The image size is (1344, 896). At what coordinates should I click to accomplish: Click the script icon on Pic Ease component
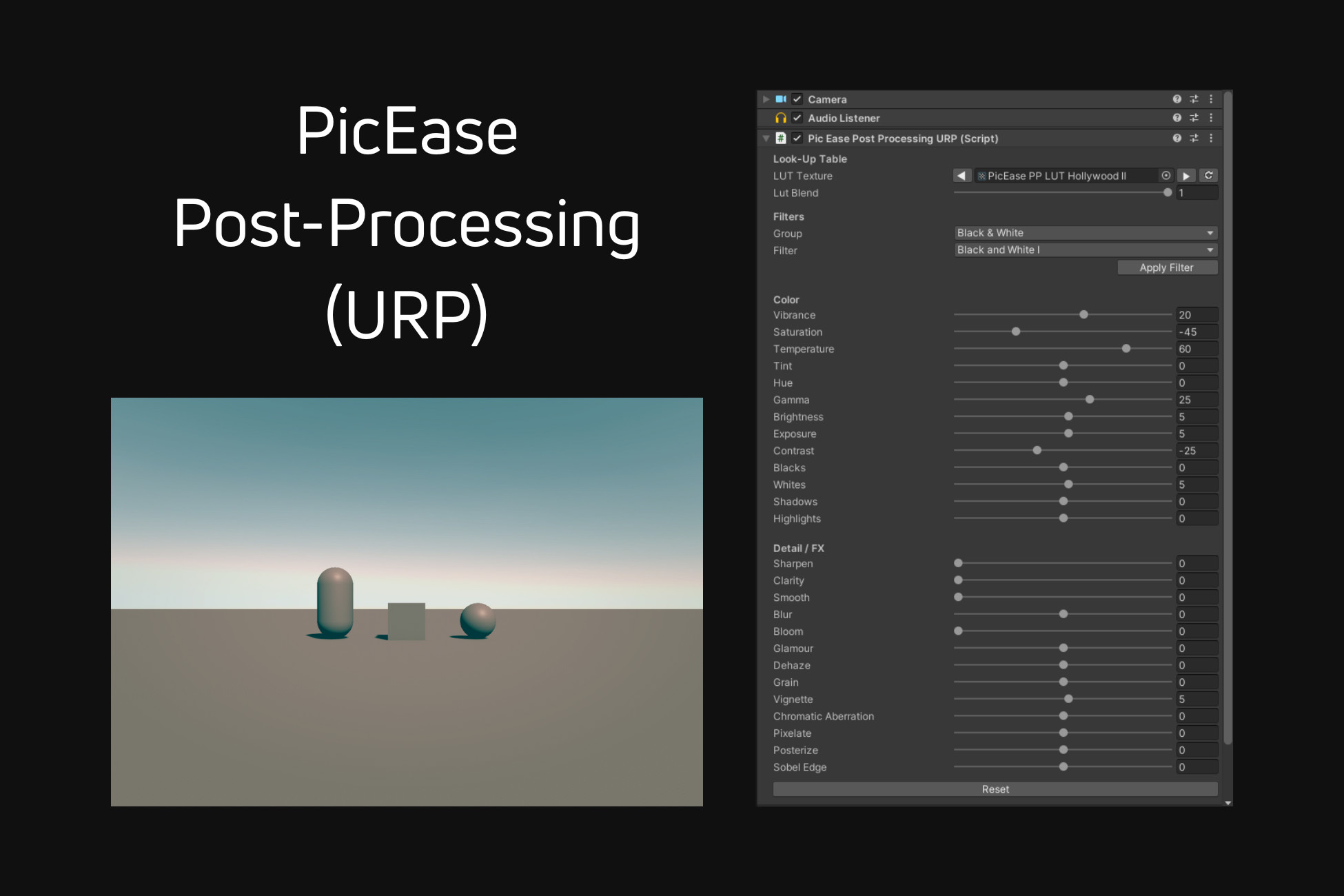781,138
